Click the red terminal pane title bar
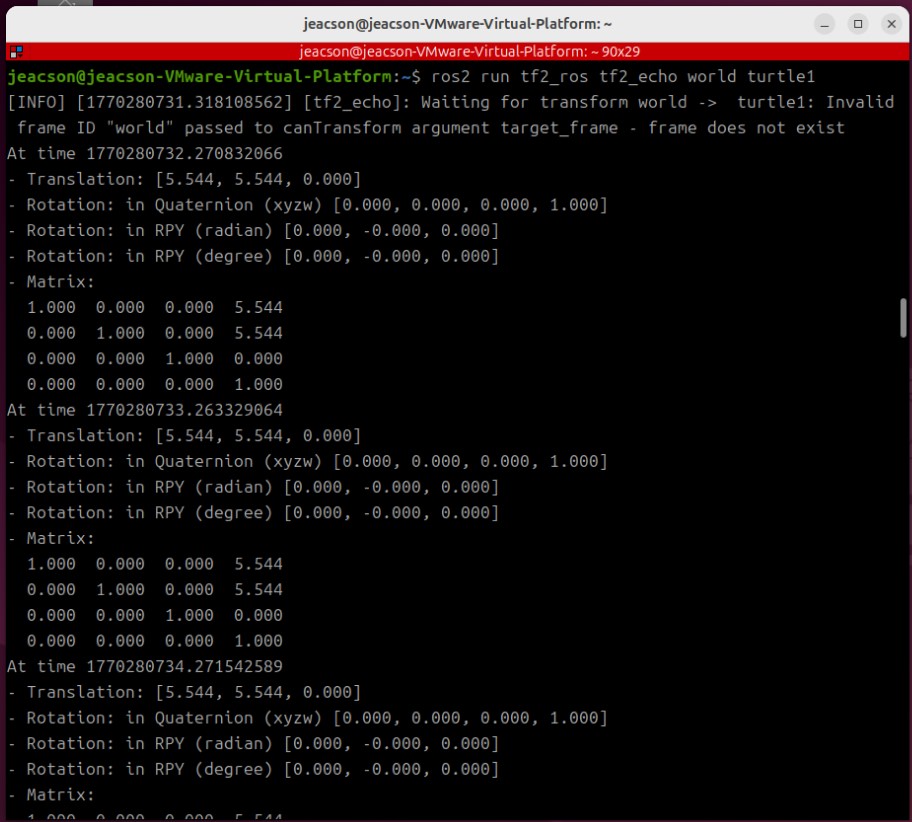This screenshot has width=912, height=822. tap(456, 52)
